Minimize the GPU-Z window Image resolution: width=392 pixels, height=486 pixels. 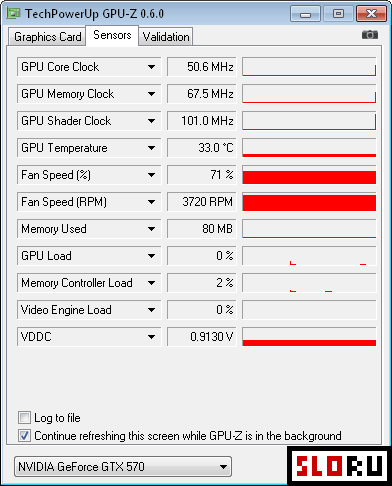[305, 14]
